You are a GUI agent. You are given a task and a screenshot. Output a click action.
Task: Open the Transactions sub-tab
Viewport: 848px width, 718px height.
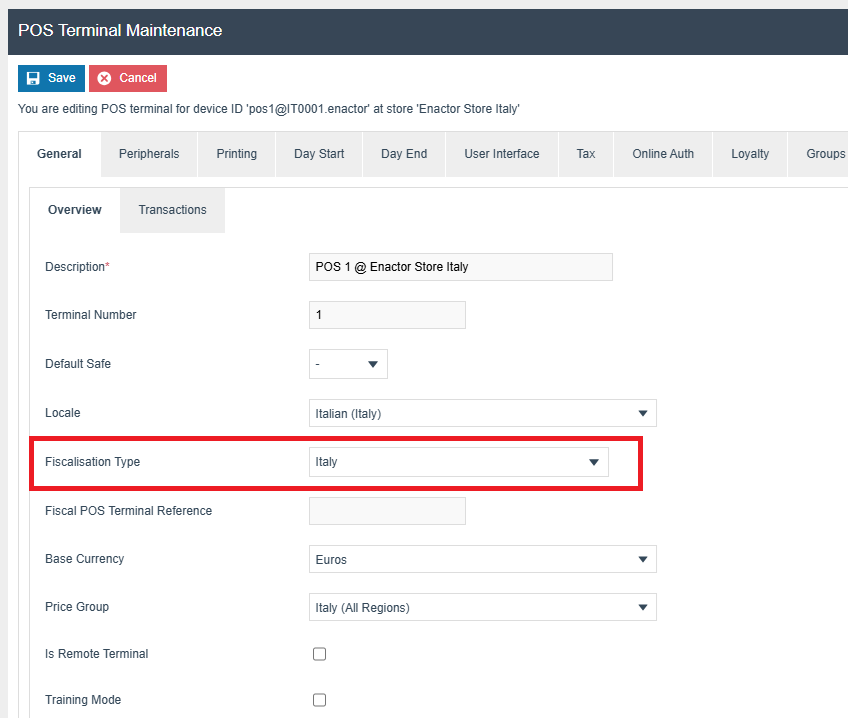pyautogui.click(x=172, y=210)
